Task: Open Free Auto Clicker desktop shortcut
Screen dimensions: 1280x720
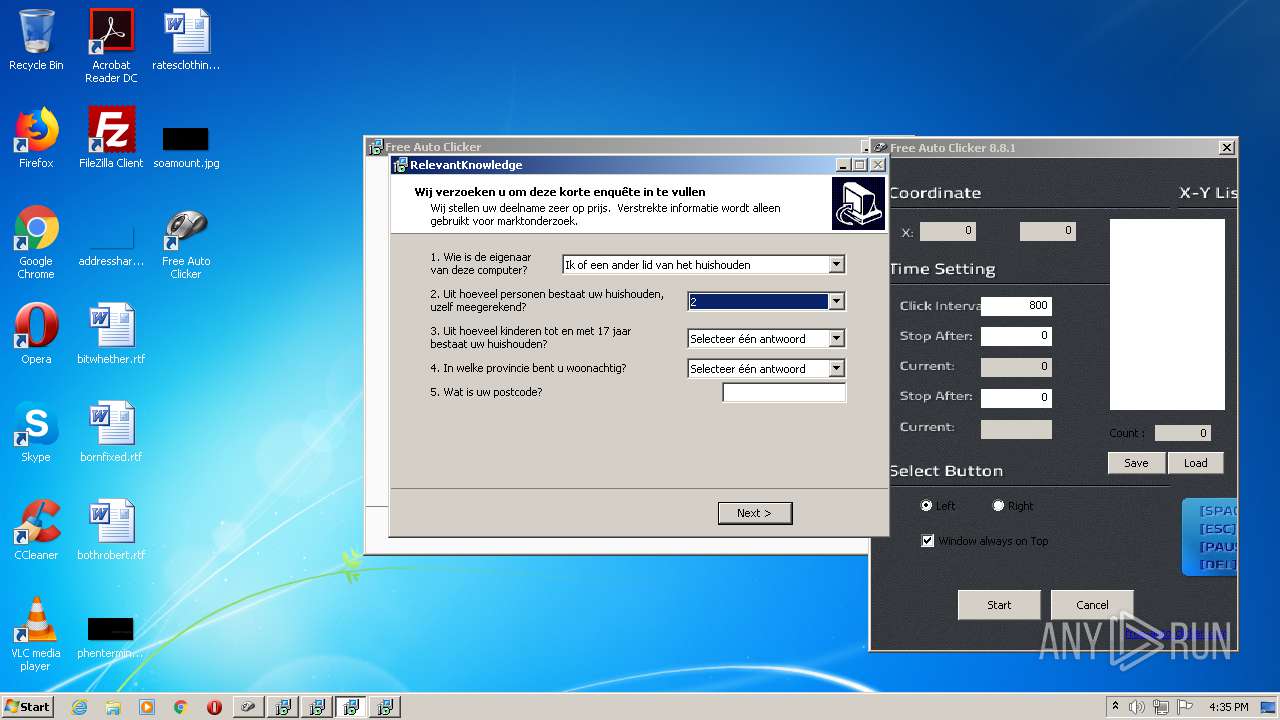Action: click(186, 243)
